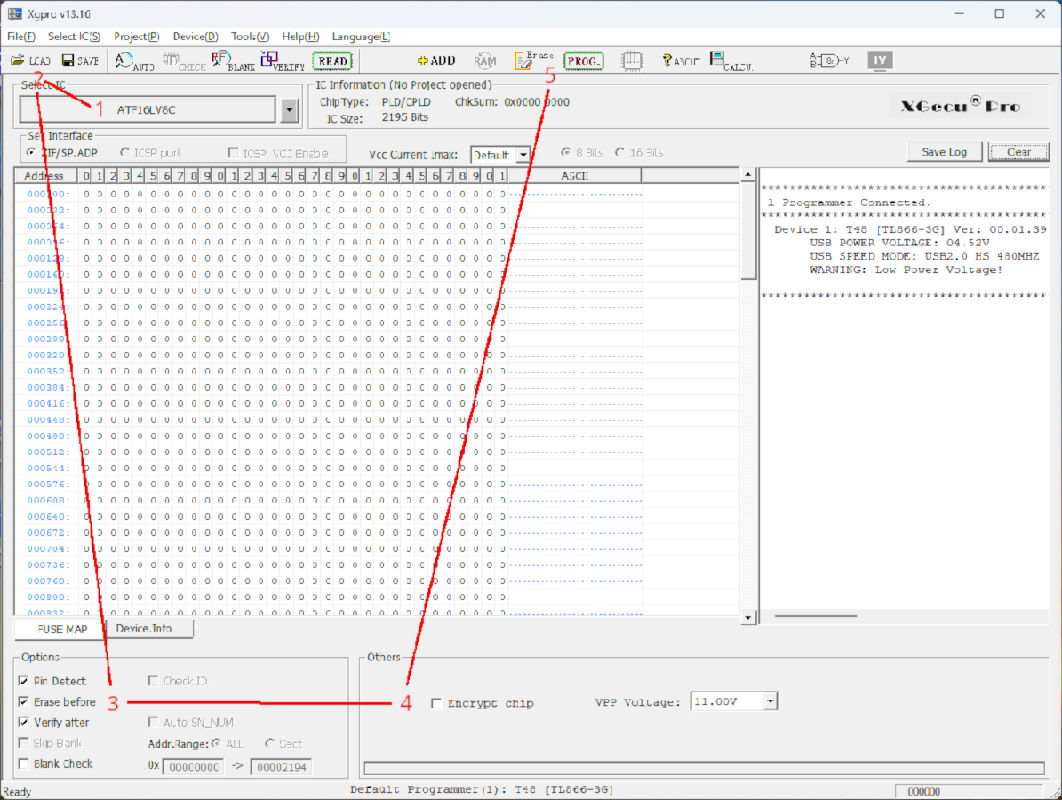Click the logic gate test toolbar icon
1062x800 pixels.
point(829,60)
